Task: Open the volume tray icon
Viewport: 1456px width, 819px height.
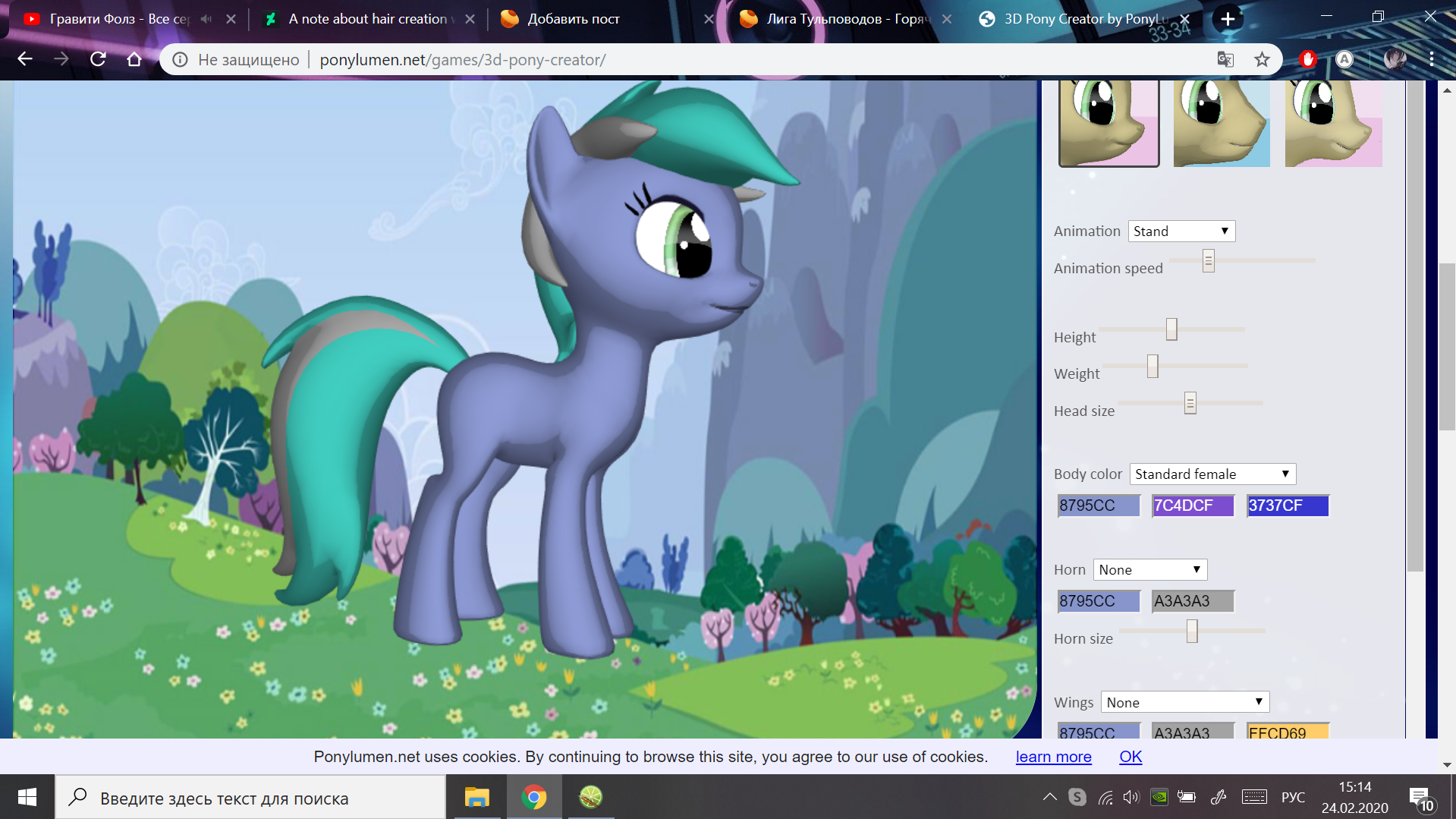Action: pyautogui.click(x=1131, y=797)
